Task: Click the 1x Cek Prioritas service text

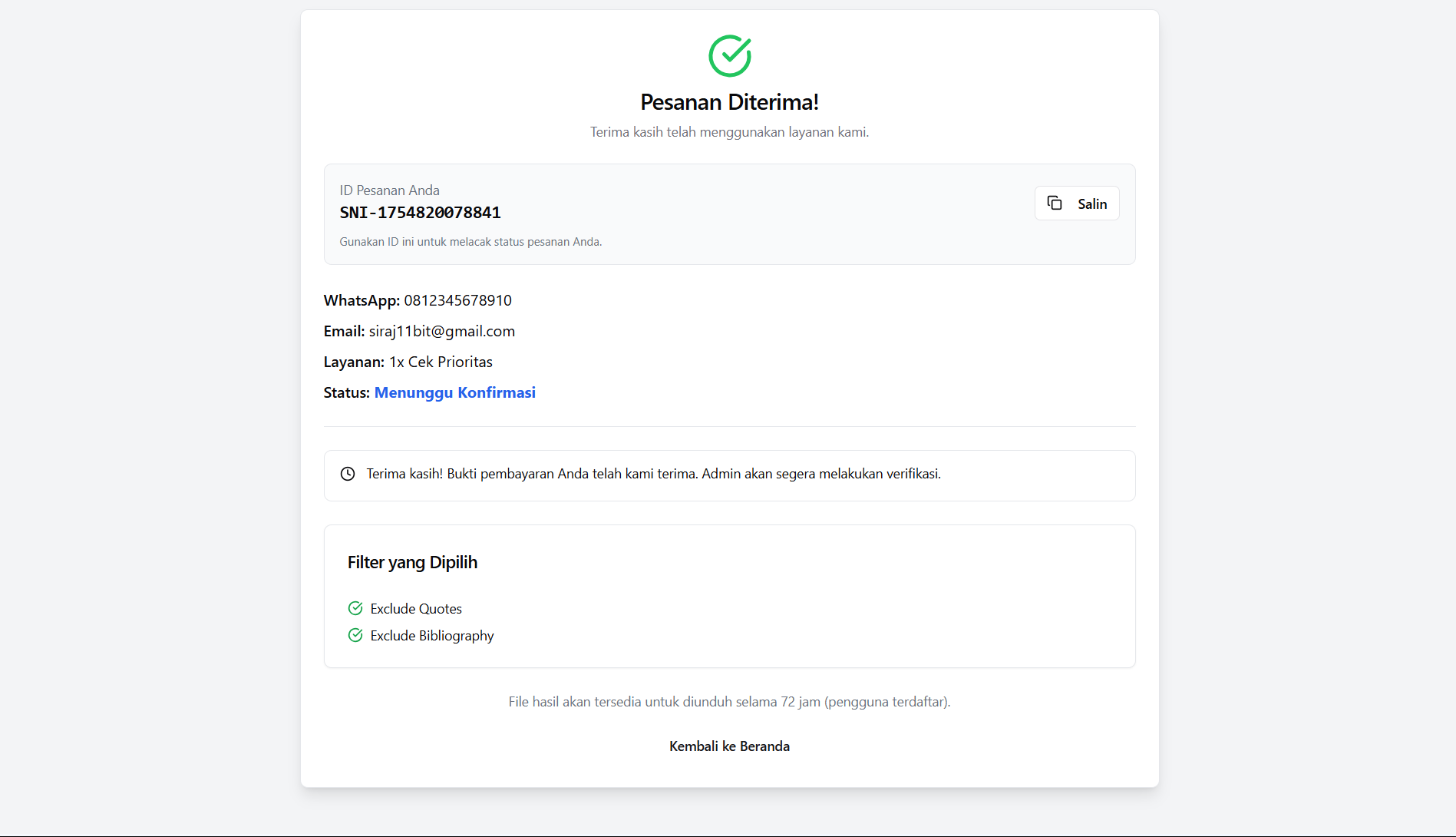Action: click(441, 362)
